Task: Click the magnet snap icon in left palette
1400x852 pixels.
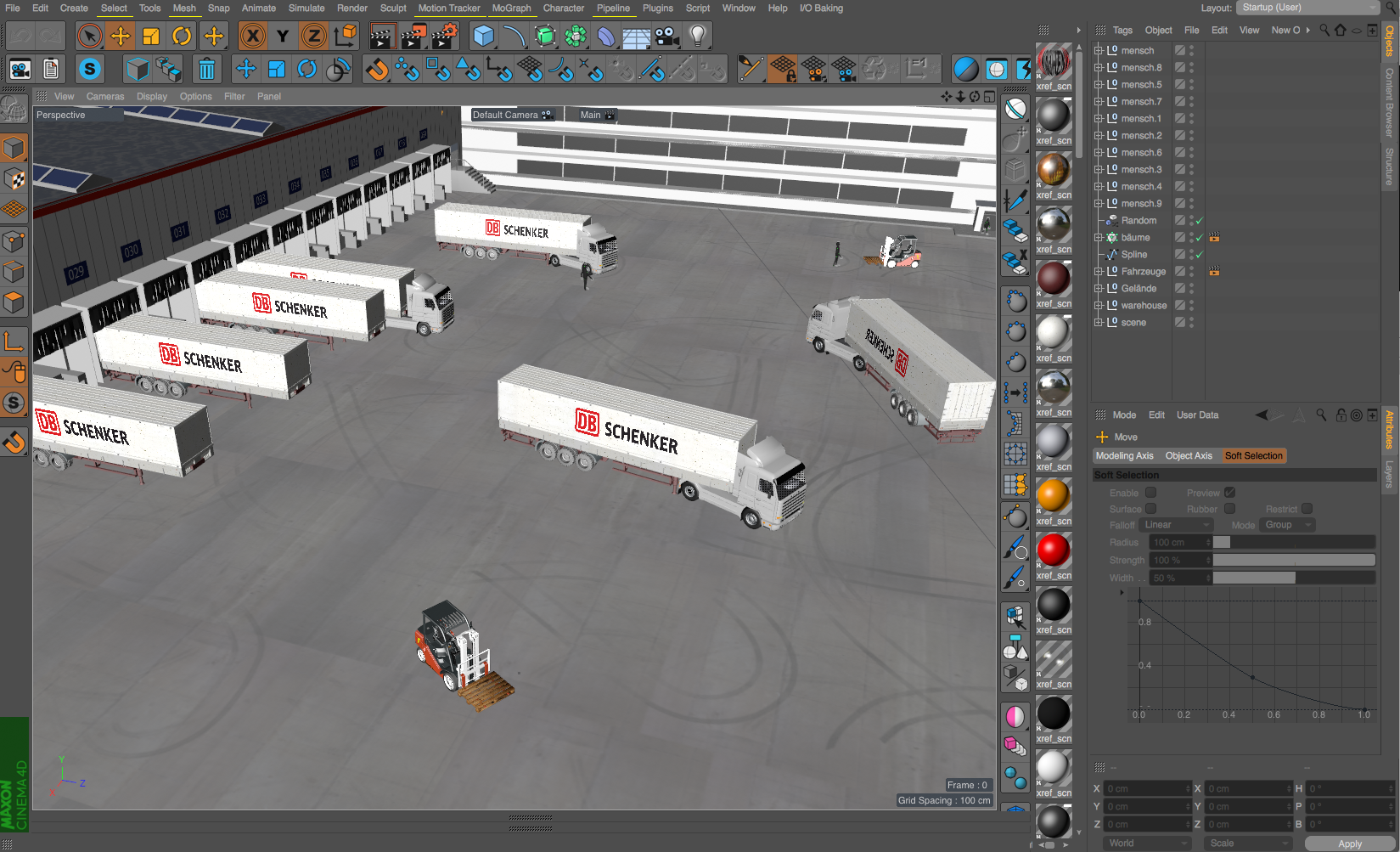Action: pyautogui.click(x=14, y=443)
